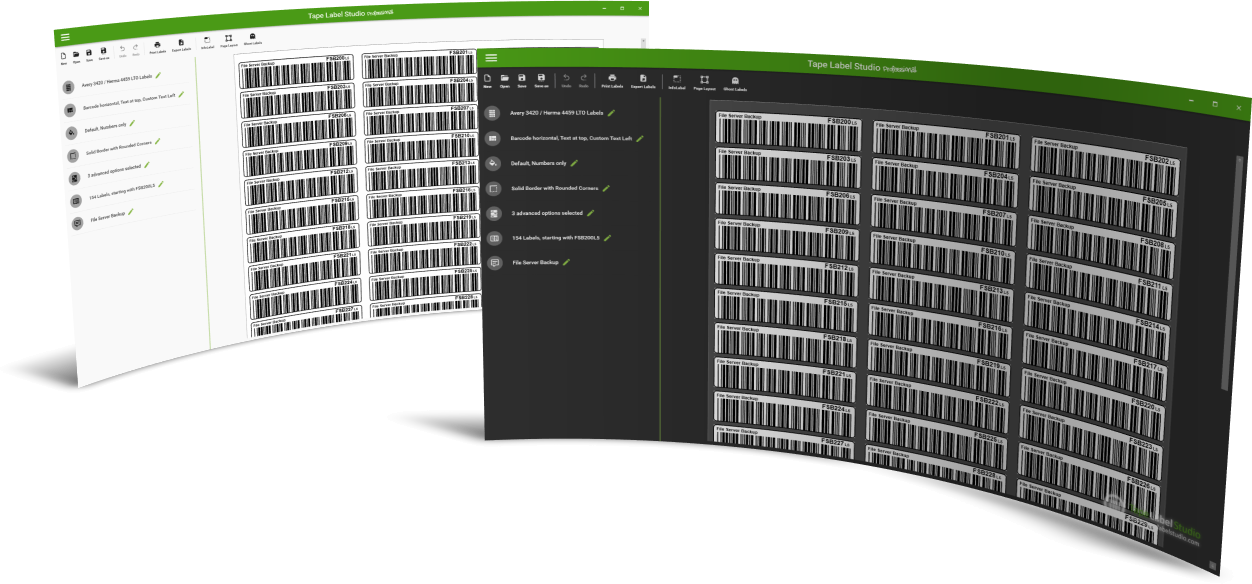Viewport: 1252px width, 584px height.
Task: Click custom text icon beside File Server Backup, dark window
Action: point(493,262)
